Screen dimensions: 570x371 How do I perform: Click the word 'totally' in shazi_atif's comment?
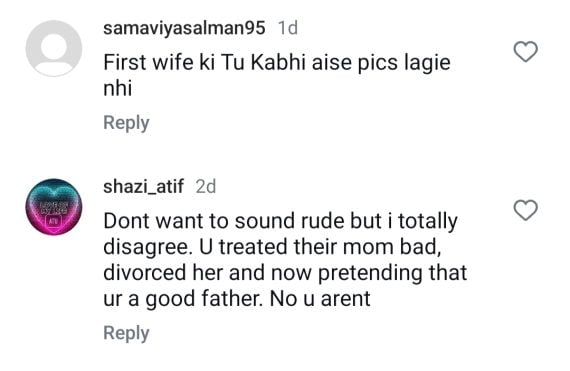pos(428,222)
